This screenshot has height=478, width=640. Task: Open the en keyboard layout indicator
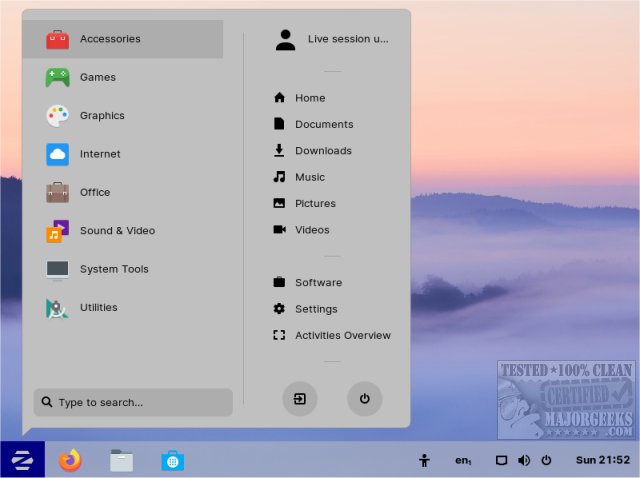[x=463, y=460]
